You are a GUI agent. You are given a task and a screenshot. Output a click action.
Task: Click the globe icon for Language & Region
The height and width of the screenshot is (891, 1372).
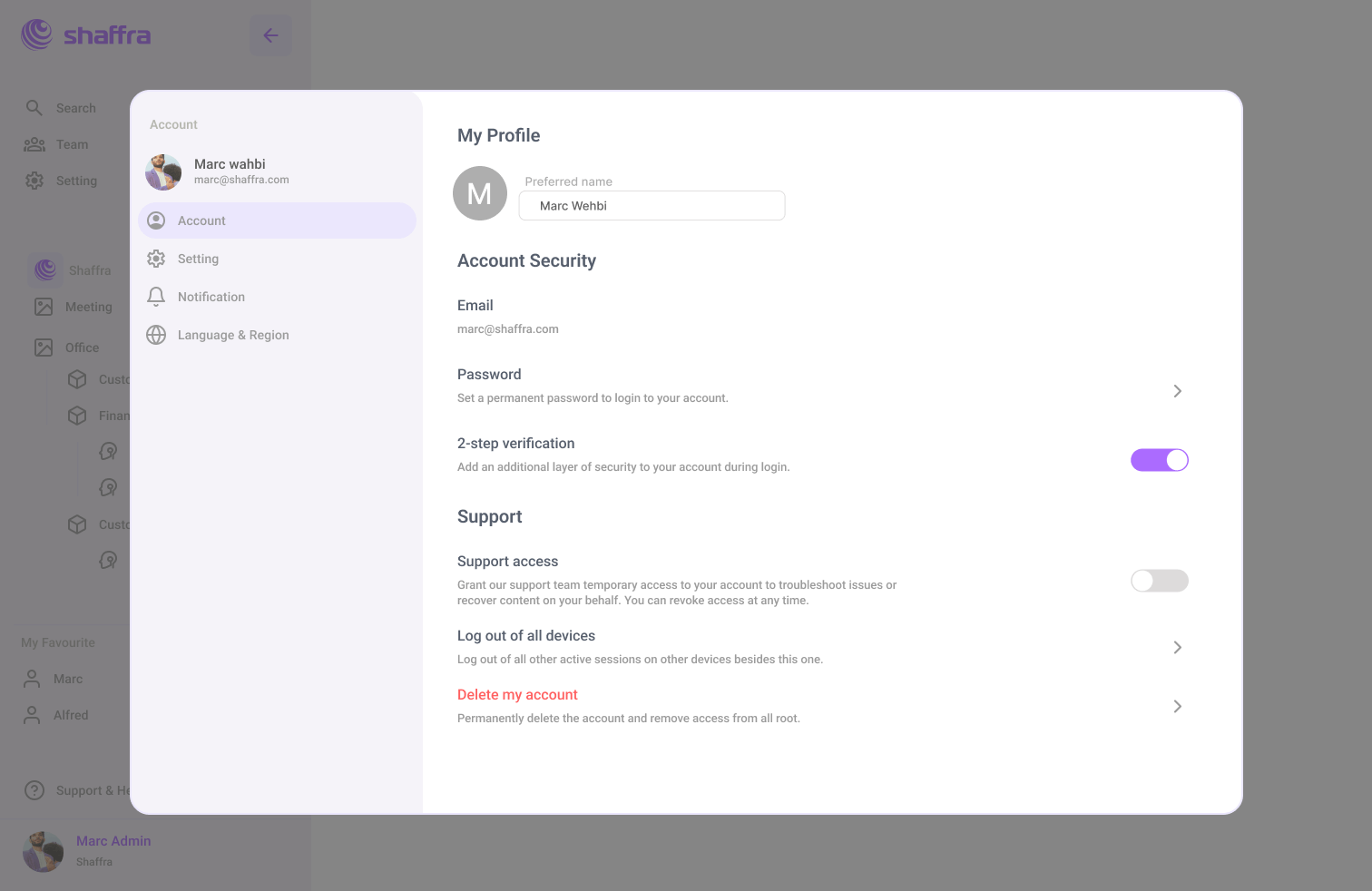click(156, 335)
